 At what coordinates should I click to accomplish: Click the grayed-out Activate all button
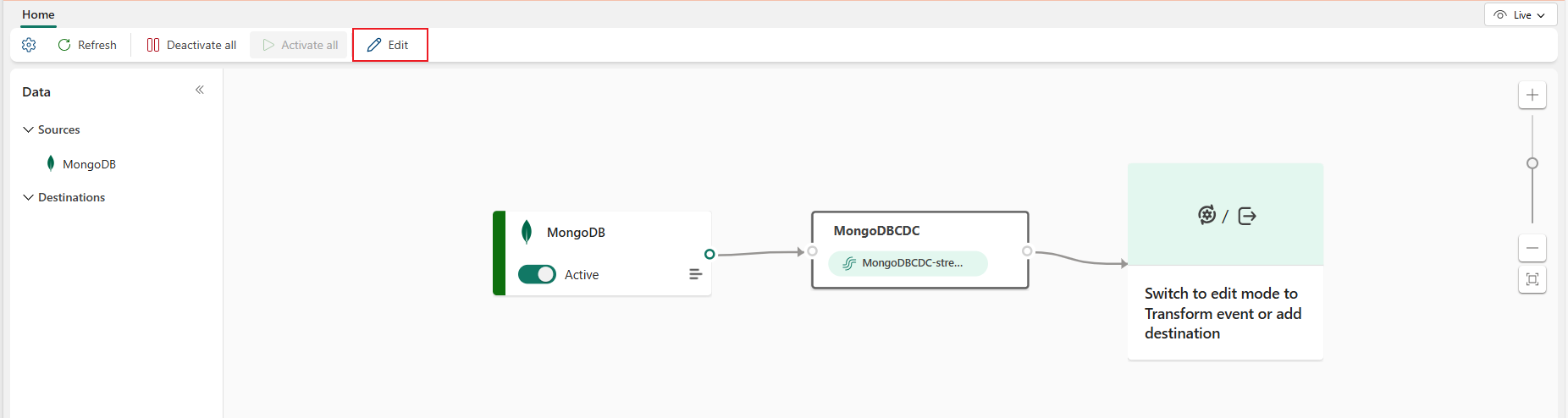pyautogui.click(x=301, y=45)
